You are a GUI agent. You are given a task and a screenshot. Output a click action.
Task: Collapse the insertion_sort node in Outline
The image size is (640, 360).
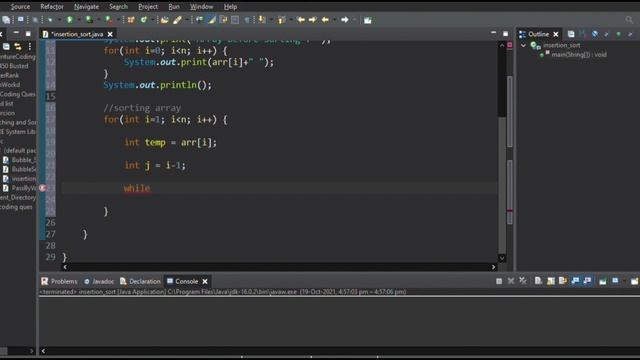pyautogui.click(x=523, y=45)
